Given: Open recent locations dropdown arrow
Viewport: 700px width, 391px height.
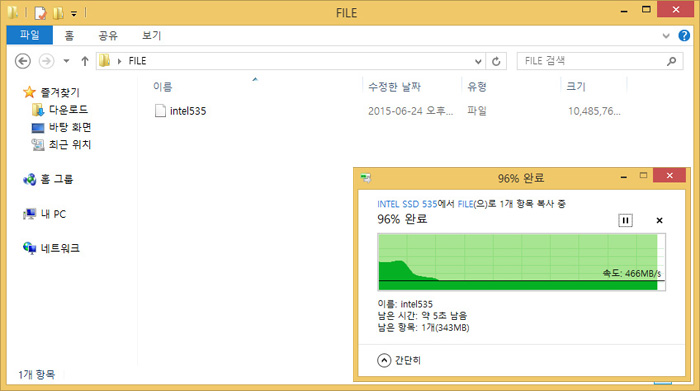Looking at the screenshot, I should pyautogui.click(x=66, y=61).
